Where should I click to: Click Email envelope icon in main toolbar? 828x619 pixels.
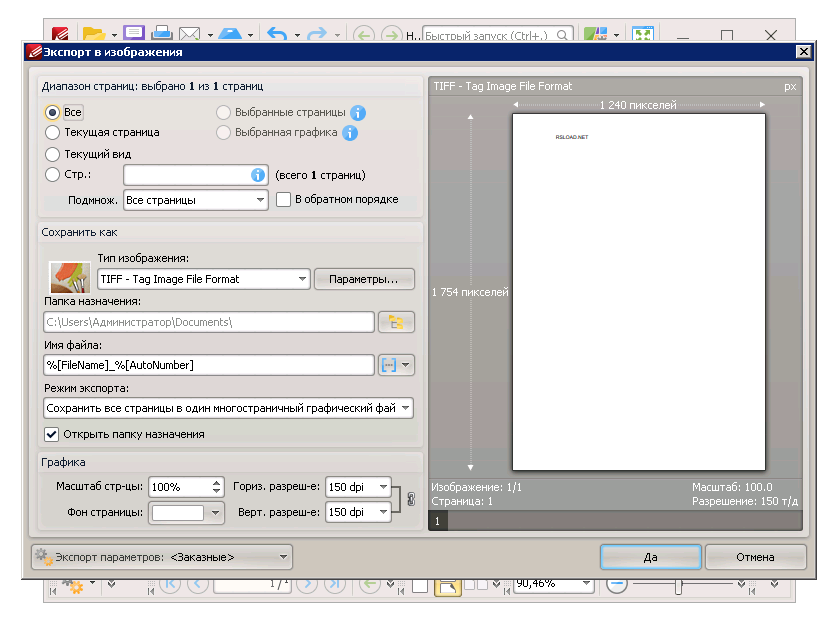190,34
